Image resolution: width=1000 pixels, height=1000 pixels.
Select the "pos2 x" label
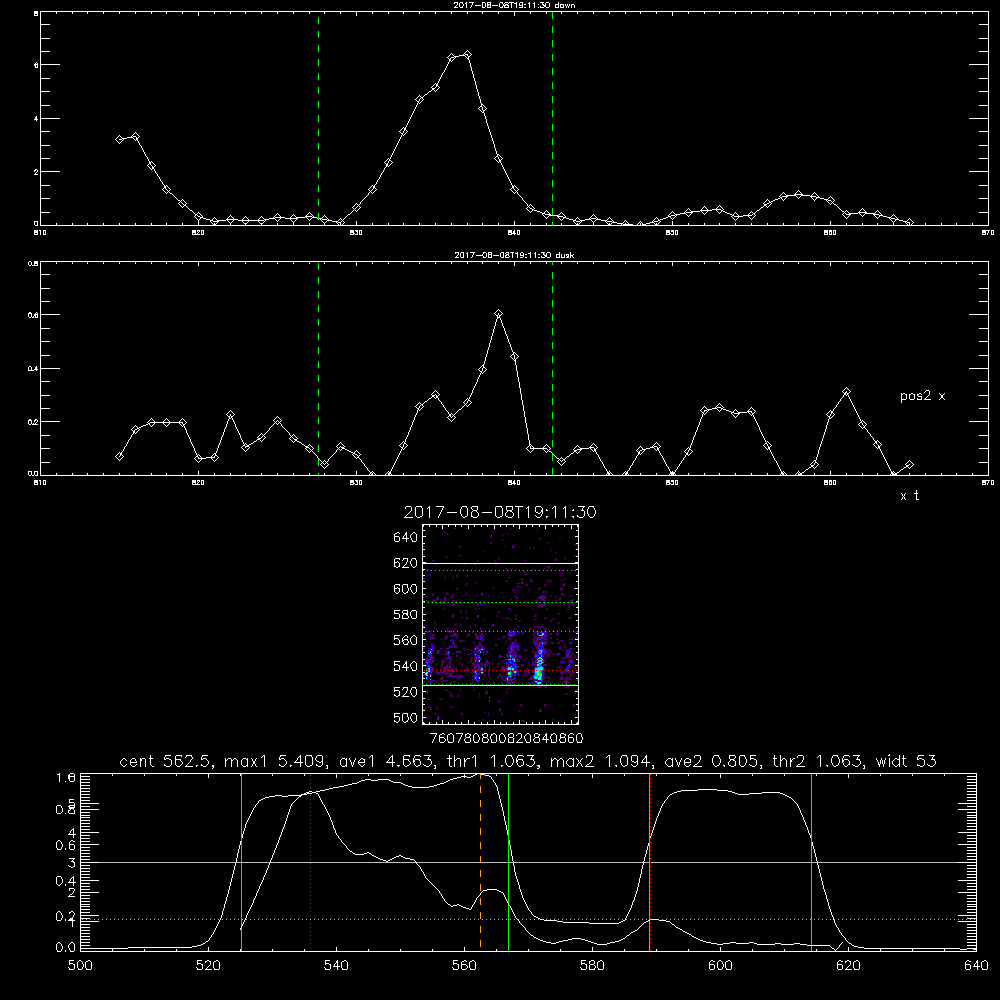(x=922, y=396)
